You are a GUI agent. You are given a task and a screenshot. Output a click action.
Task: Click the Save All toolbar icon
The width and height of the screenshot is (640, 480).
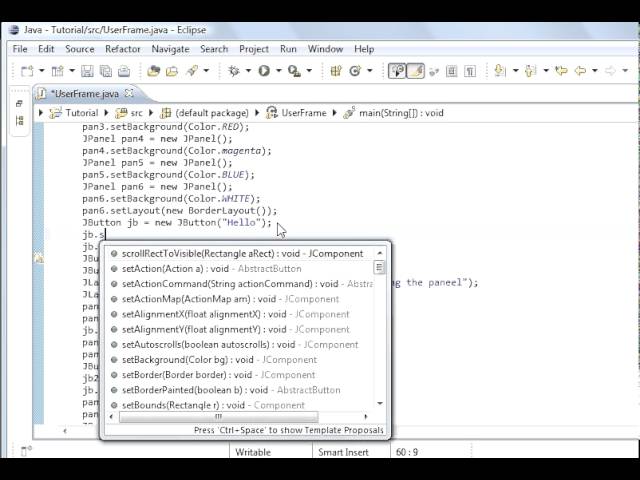(x=106, y=71)
